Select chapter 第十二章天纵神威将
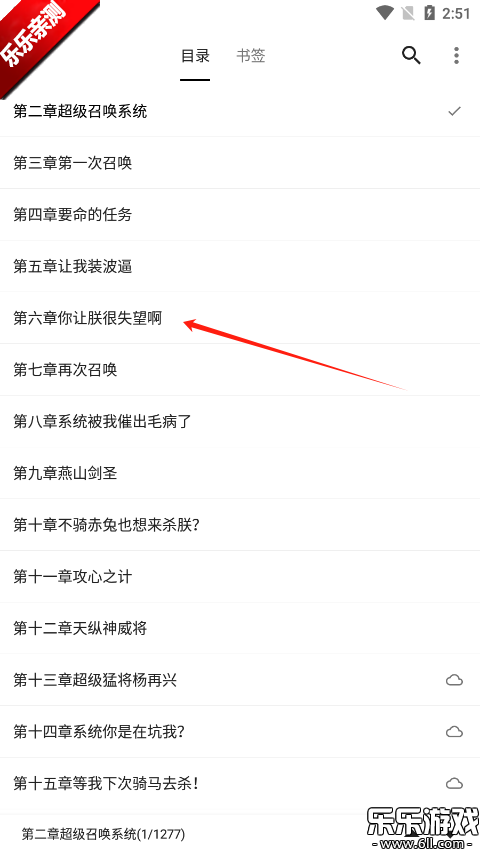480x853 pixels. coord(240,628)
